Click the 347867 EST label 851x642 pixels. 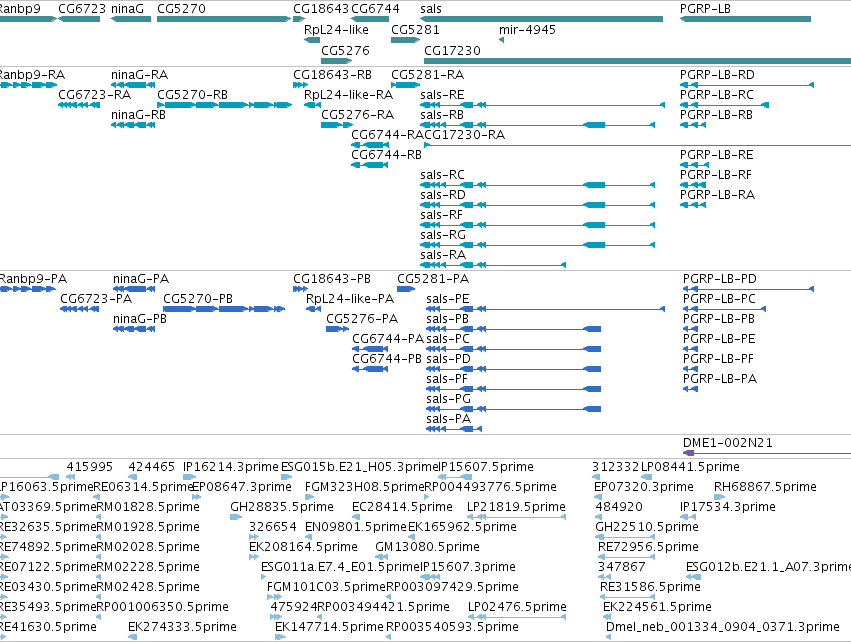click(621, 567)
